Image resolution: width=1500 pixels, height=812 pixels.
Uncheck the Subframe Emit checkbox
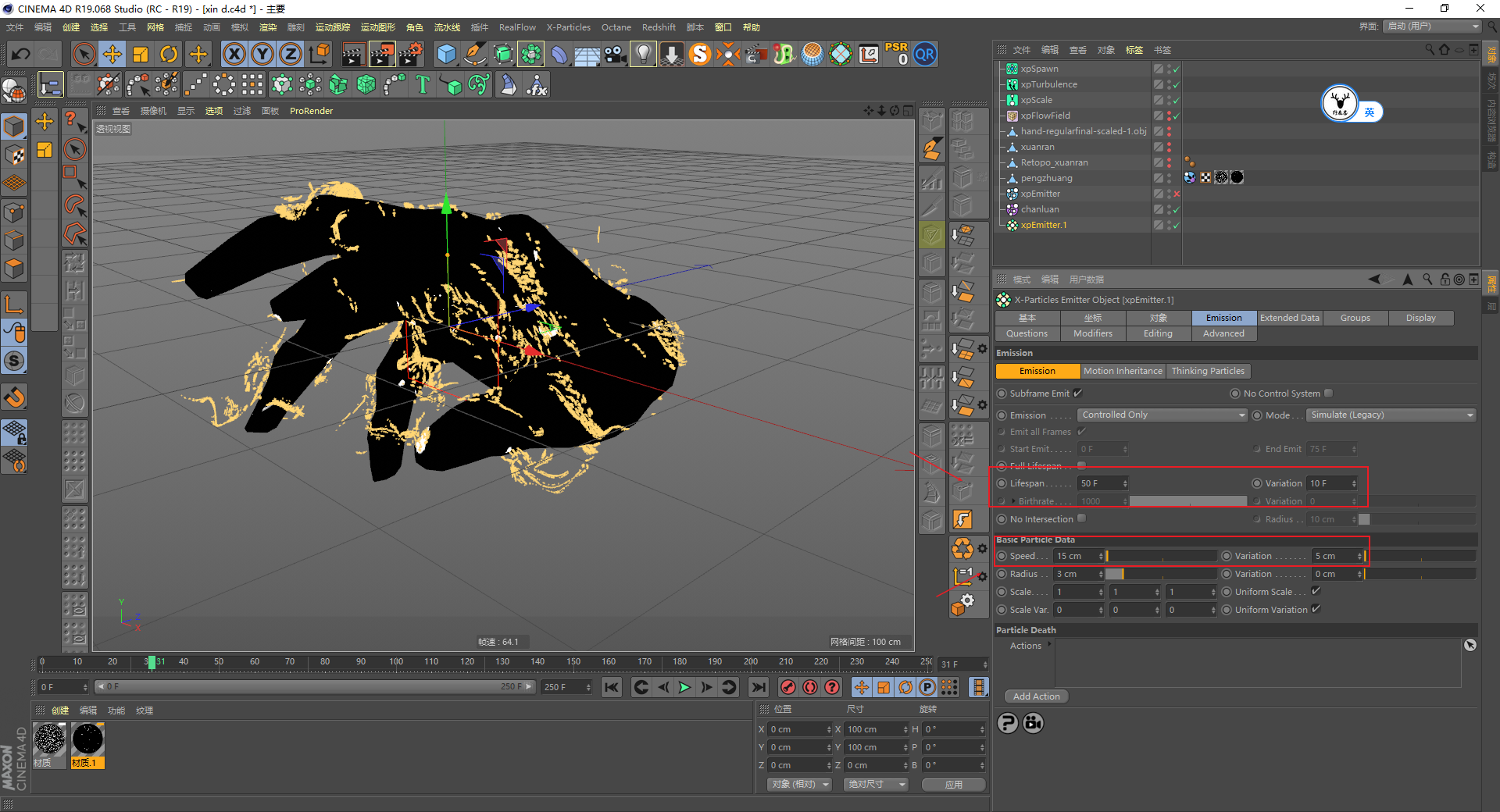pyautogui.click(x=1078, y=393)
